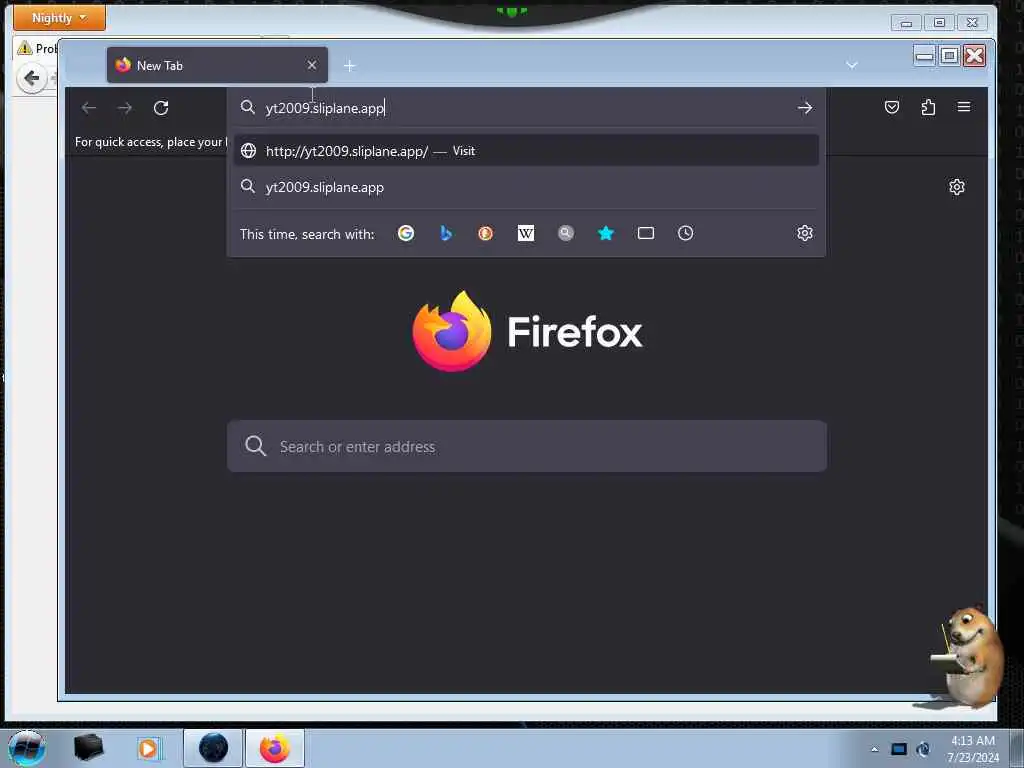The width and height of the screenshot is (1024, 768).
Task: Click the gopher assistant character on desktop
Action: 969,657
